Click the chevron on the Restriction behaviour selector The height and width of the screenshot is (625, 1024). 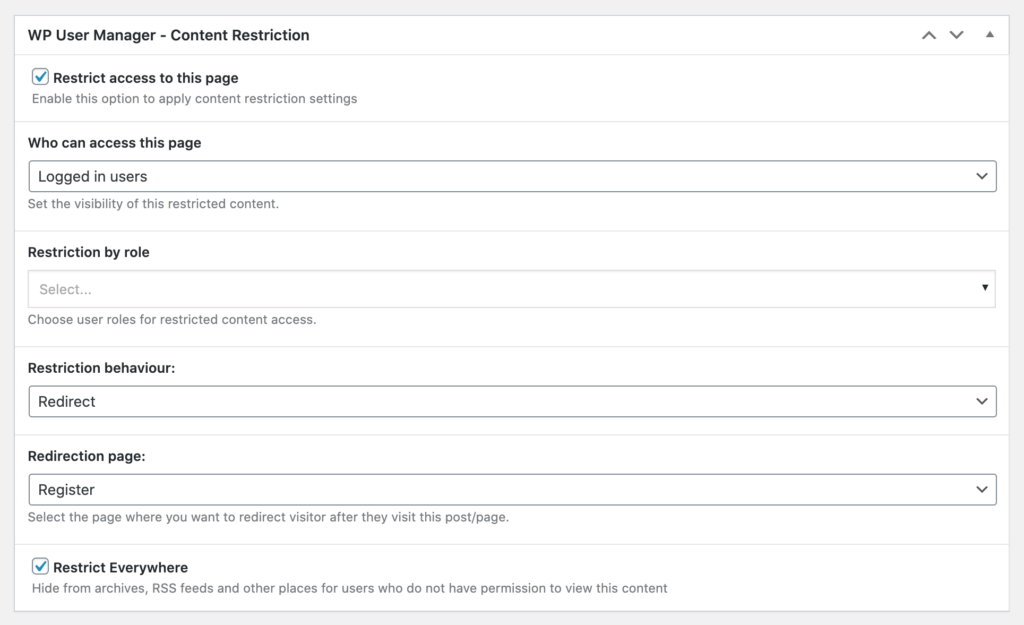983,401
